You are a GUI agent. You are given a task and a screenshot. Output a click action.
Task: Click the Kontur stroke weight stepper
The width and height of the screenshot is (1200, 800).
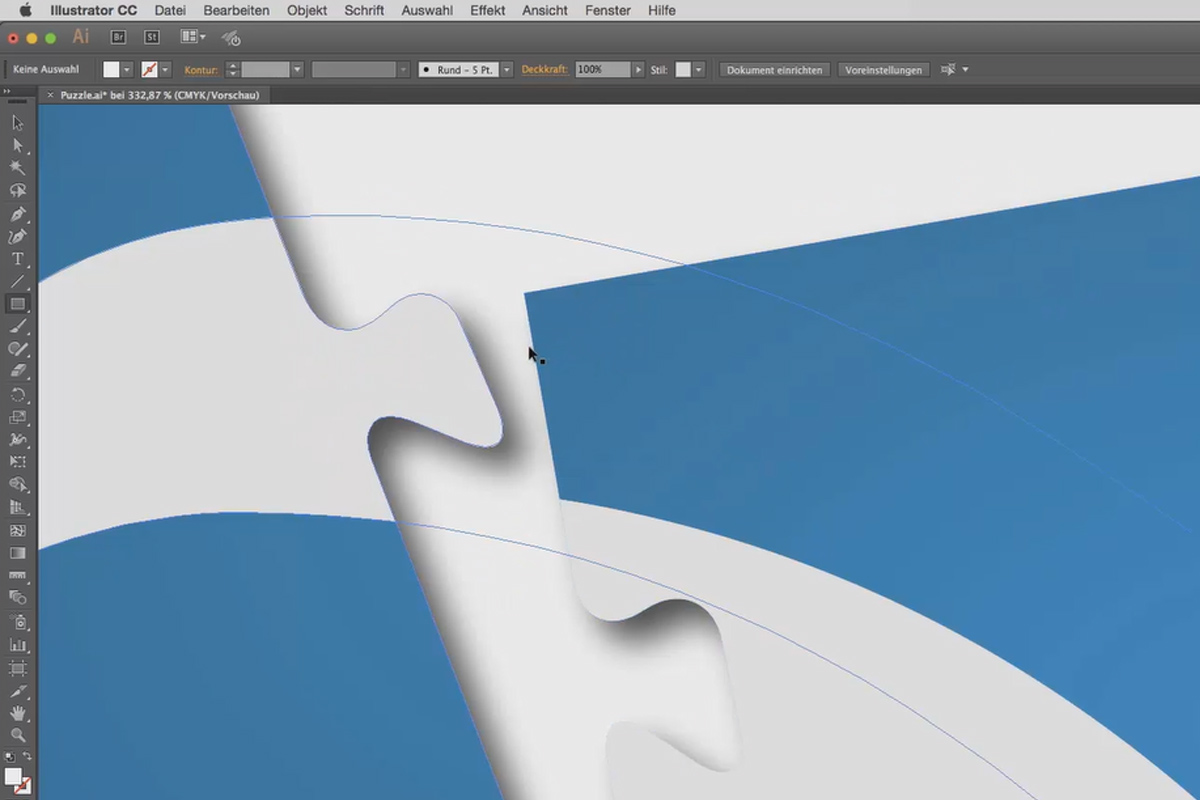pos(233,70)
